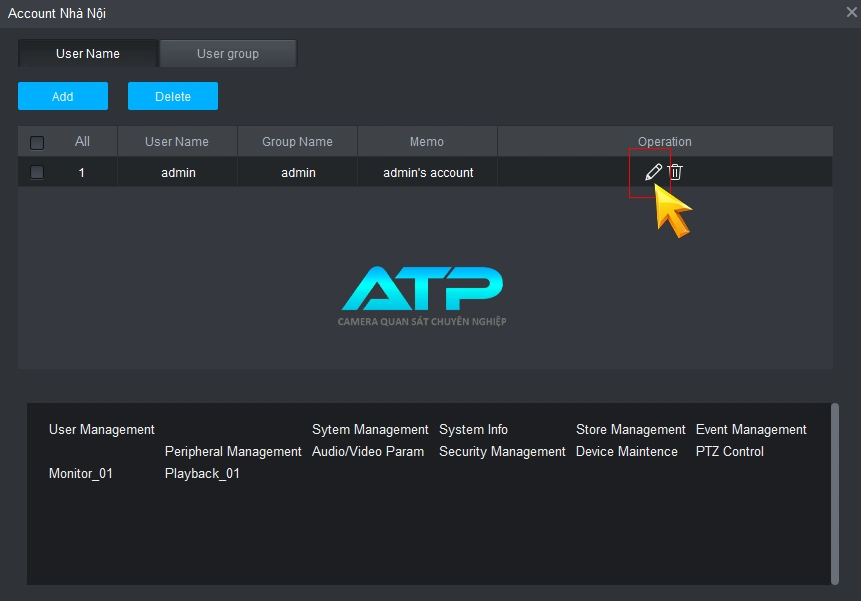Click the permissions panel scrollbar

click(x=835, y=494)
